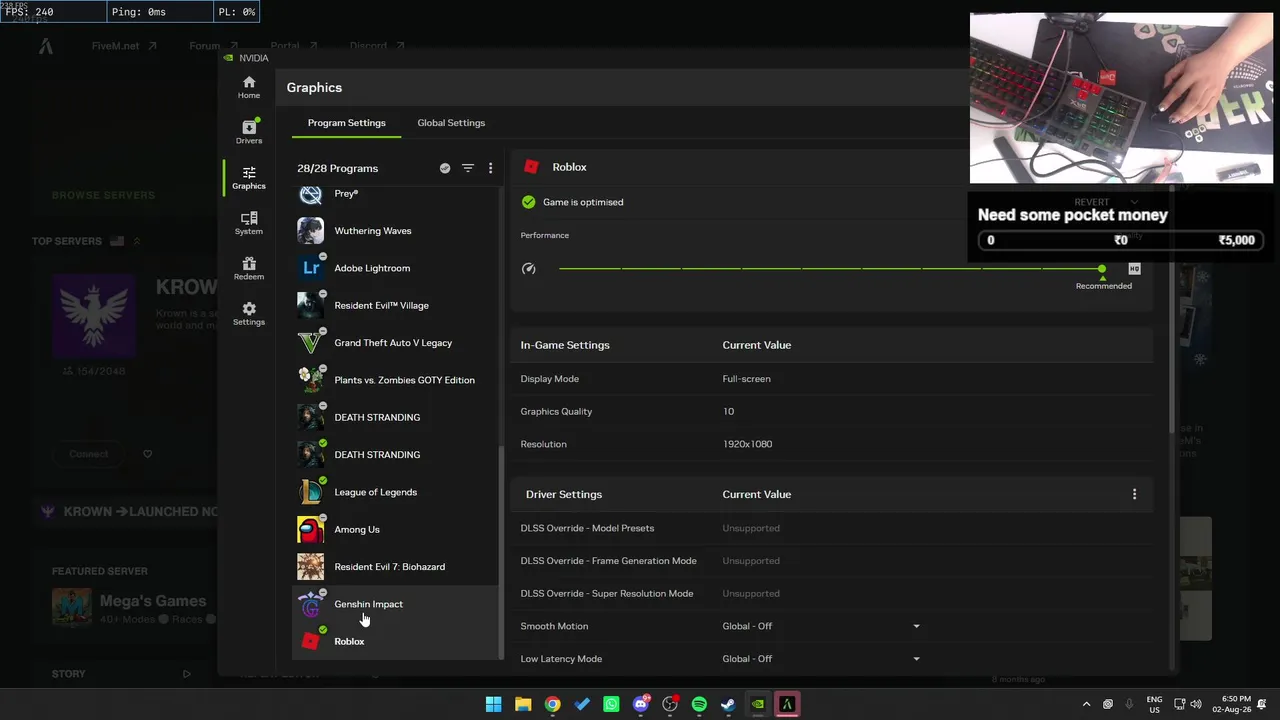Click the programs list vertical scrollbar

click(x=501, y=551)
